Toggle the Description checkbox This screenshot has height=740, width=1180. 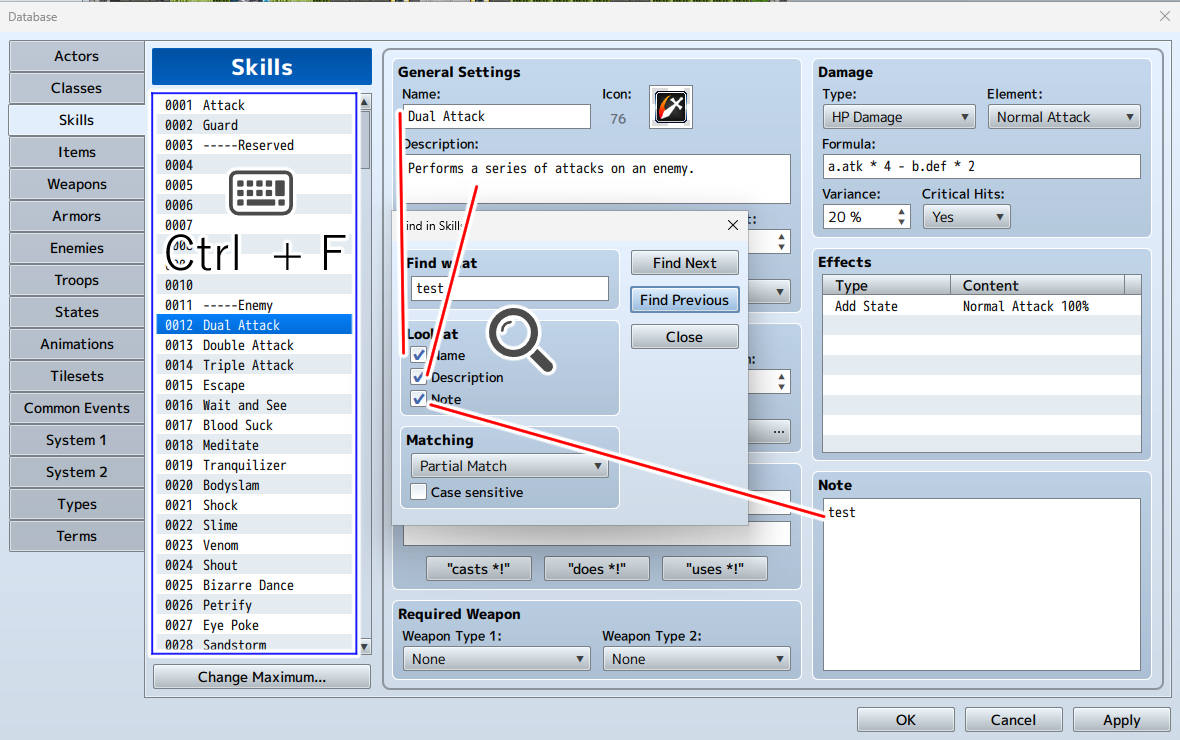(419, 377)
